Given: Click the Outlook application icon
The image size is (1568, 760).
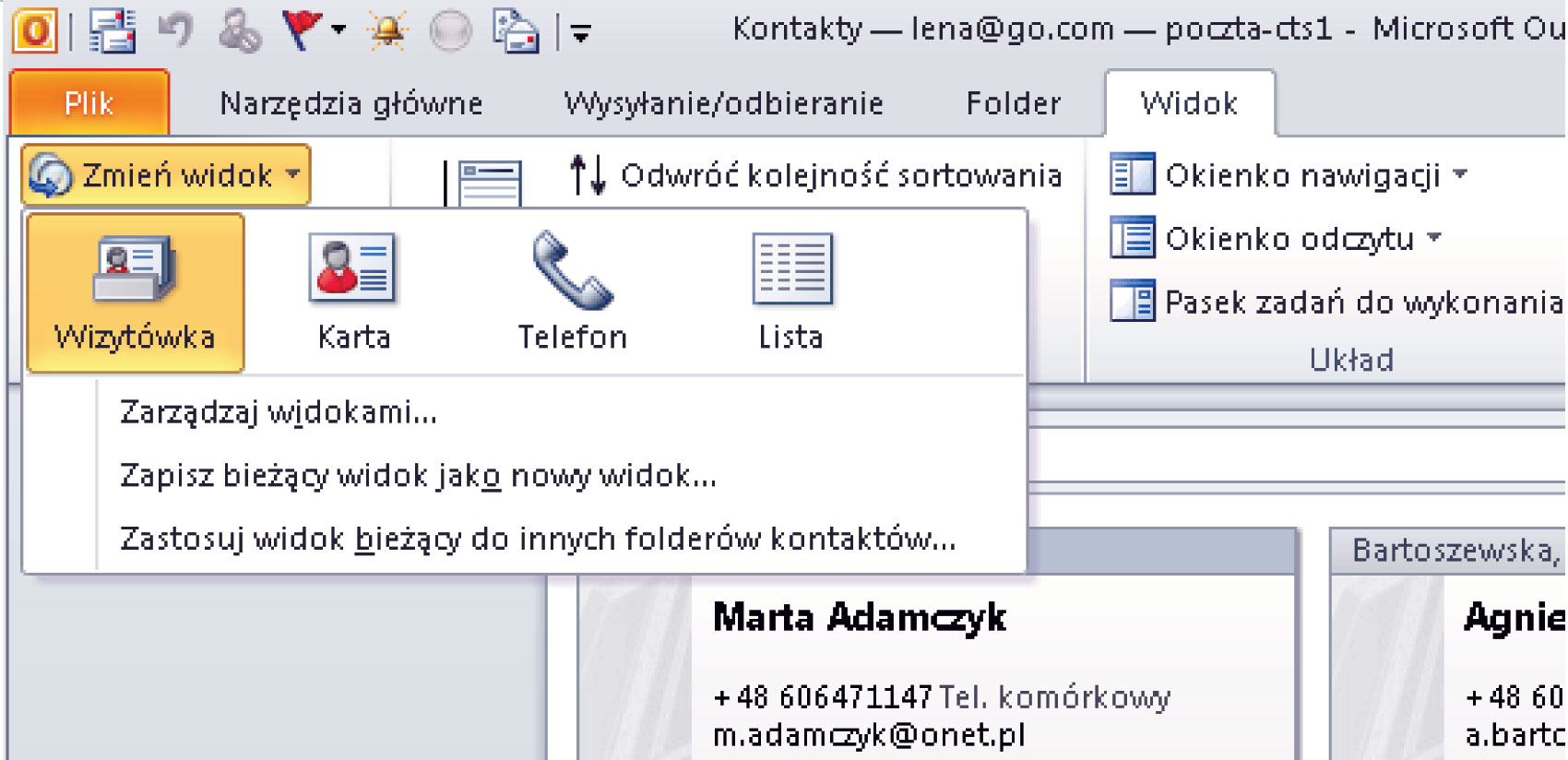Looking at the screenshot, I should tap(35, 31).
